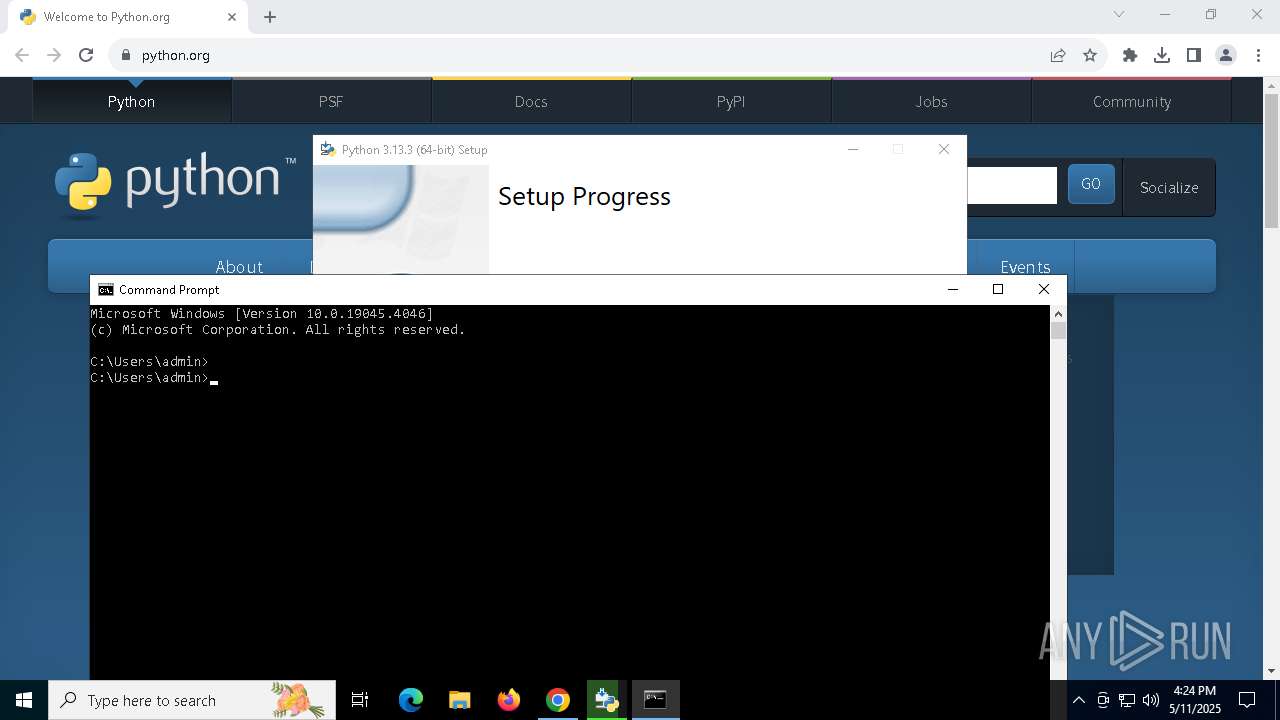Open Chrome downloads icon

point(1162,55)
